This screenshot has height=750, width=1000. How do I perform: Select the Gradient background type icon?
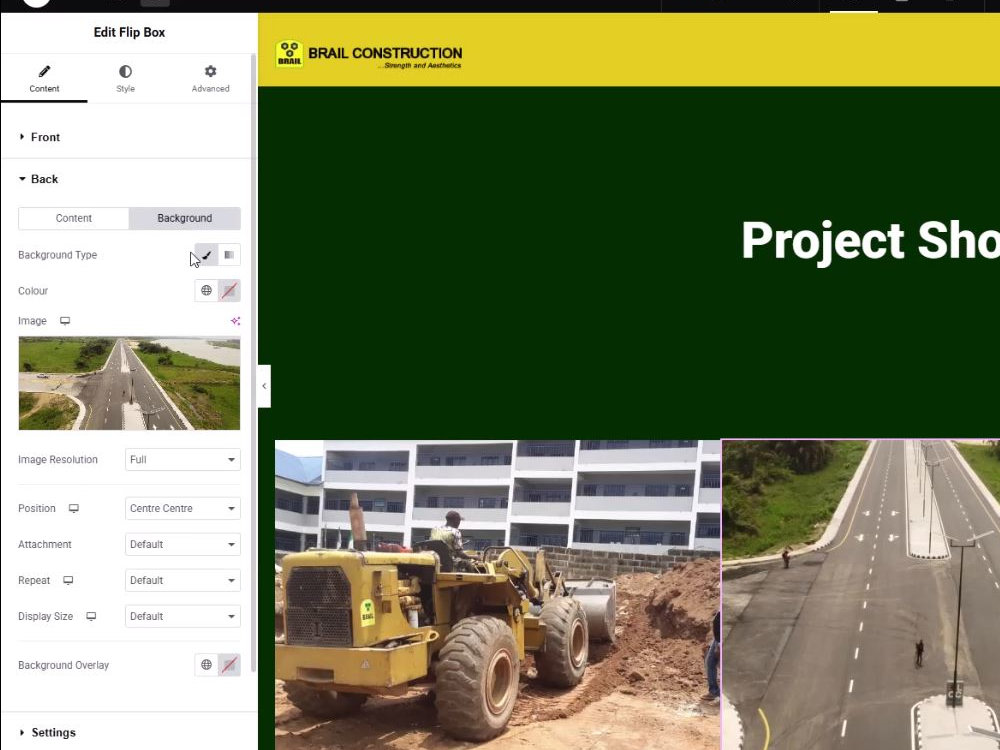point(229,255)
